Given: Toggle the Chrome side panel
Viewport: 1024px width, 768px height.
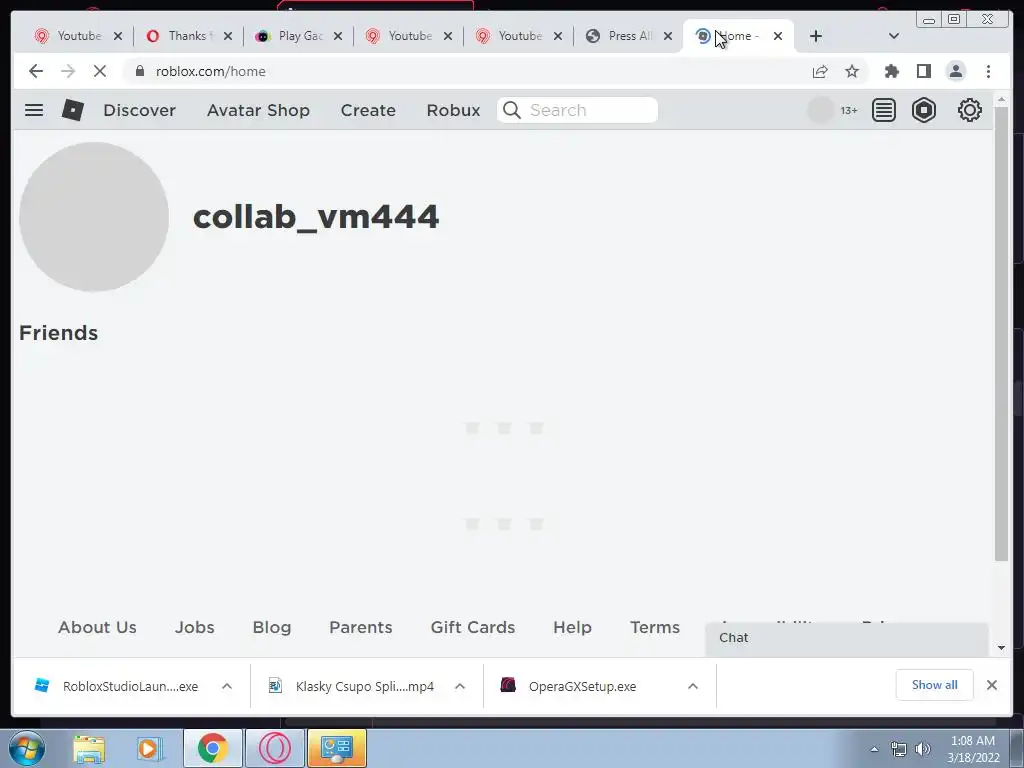Looking at the screenshot, I should click(923, 71).
